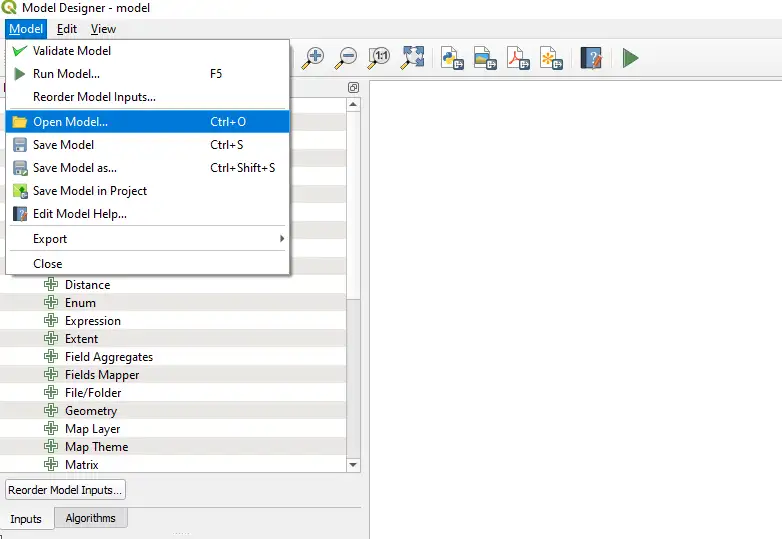Click the Zoom Full icon
The width and height of the screenshot is (782, 539).
[x=412, y=58]
